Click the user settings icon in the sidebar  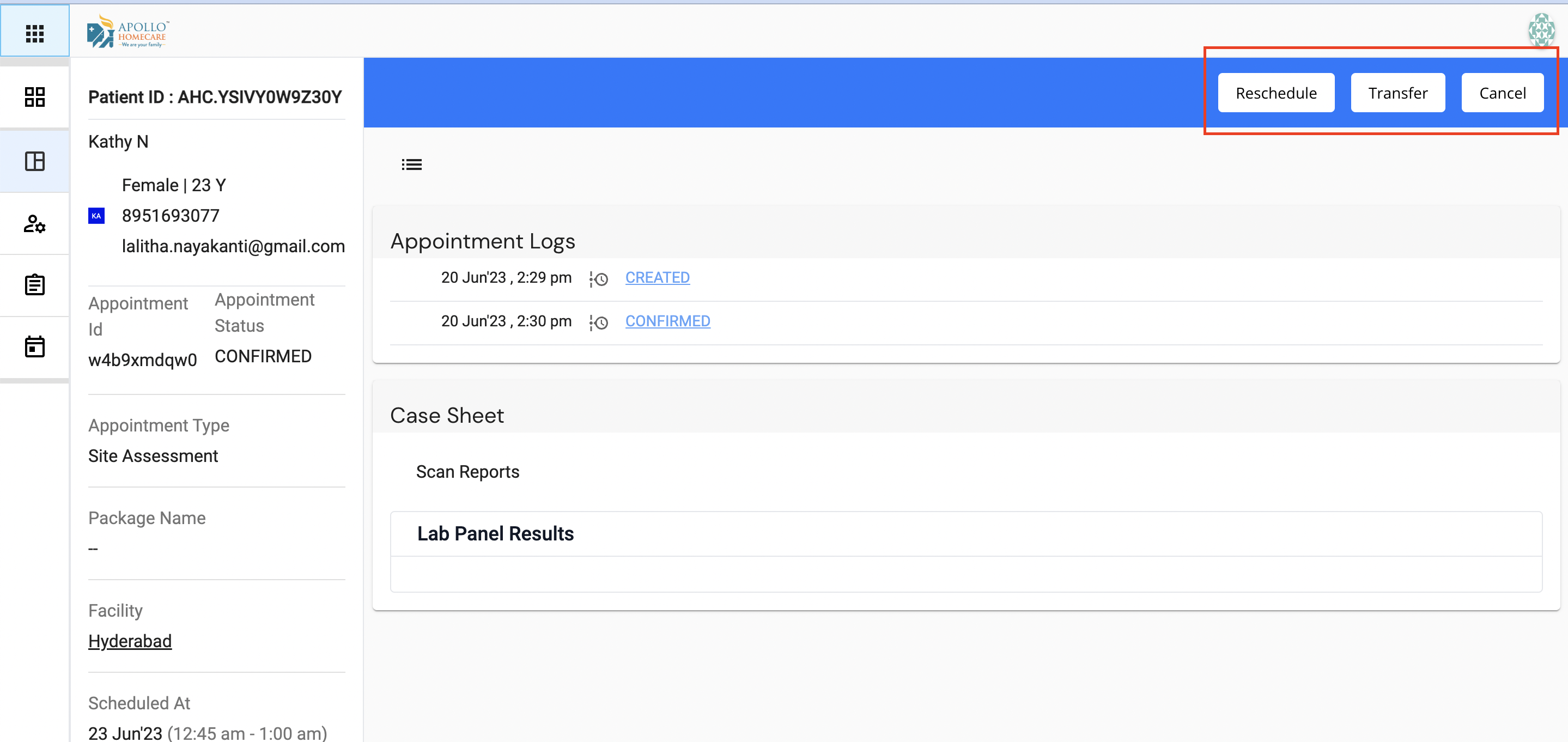(x=35, y=224)
